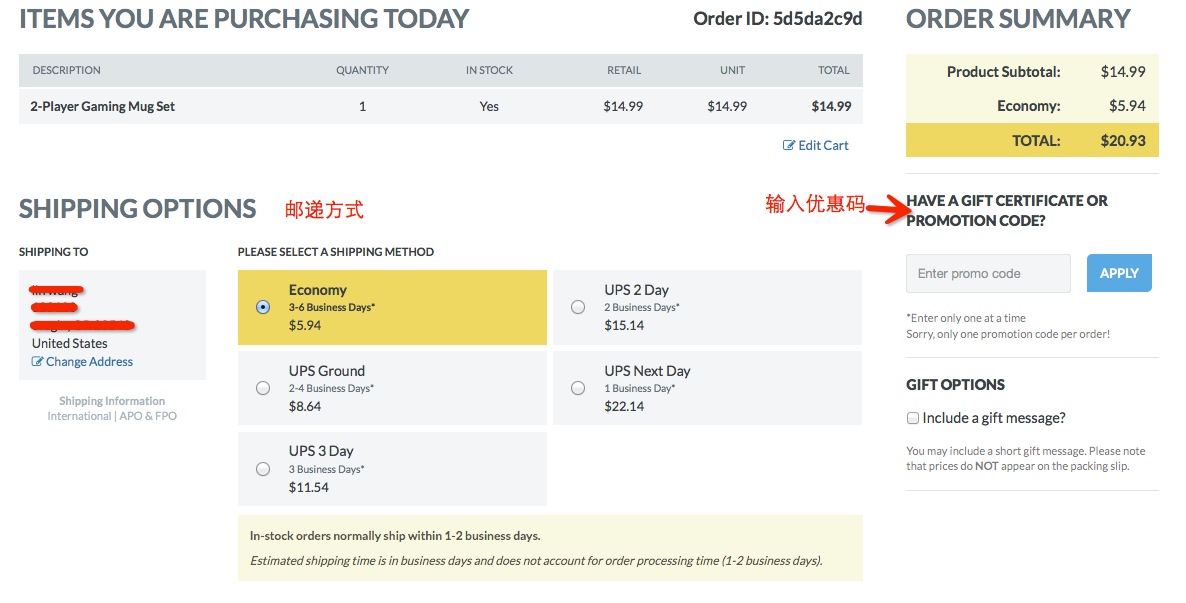
Task: Click the Order ID 5d5da2c9d text
Action: tap(778, 19)
